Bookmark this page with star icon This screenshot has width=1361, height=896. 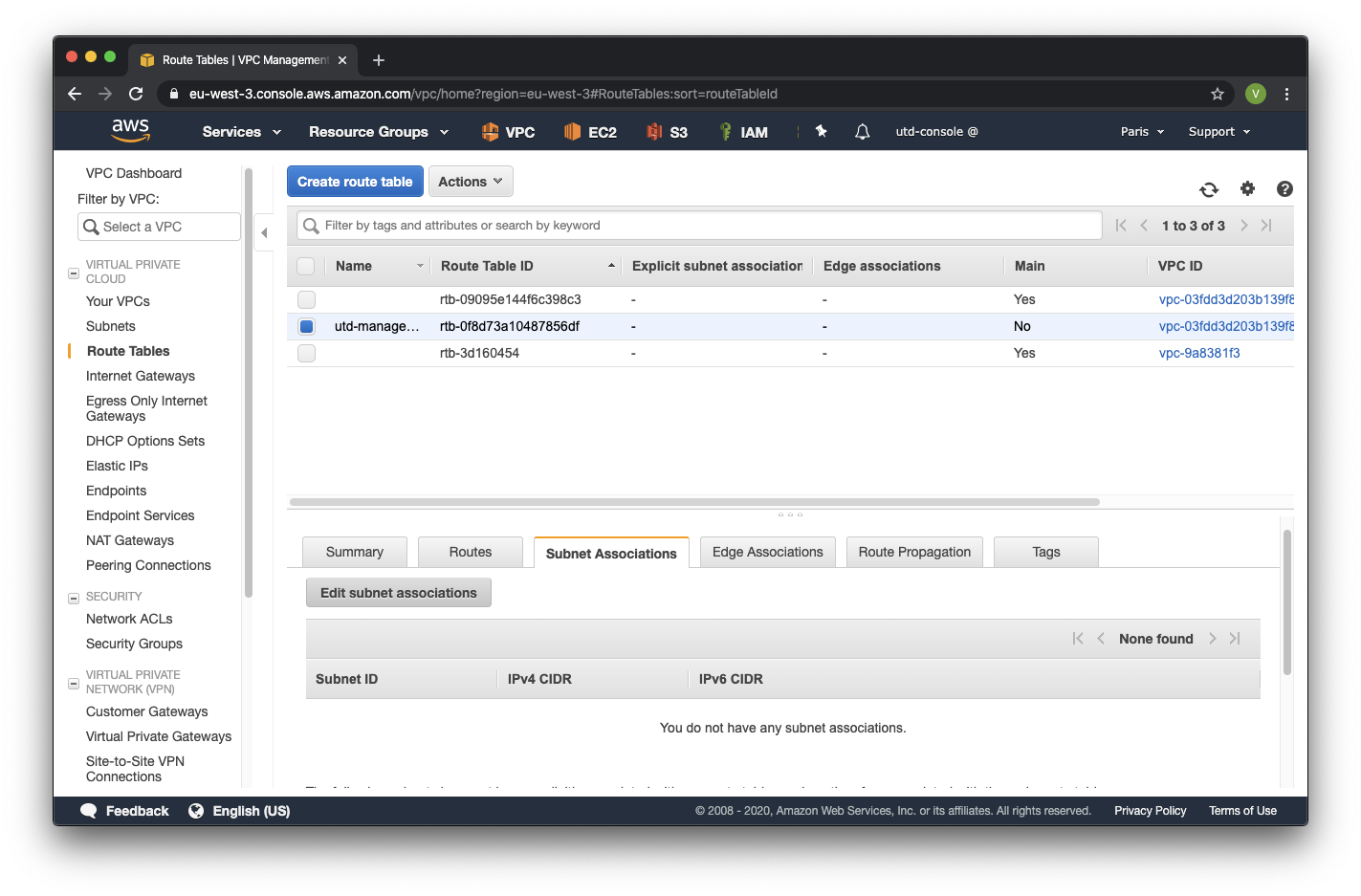[1218, 94]
